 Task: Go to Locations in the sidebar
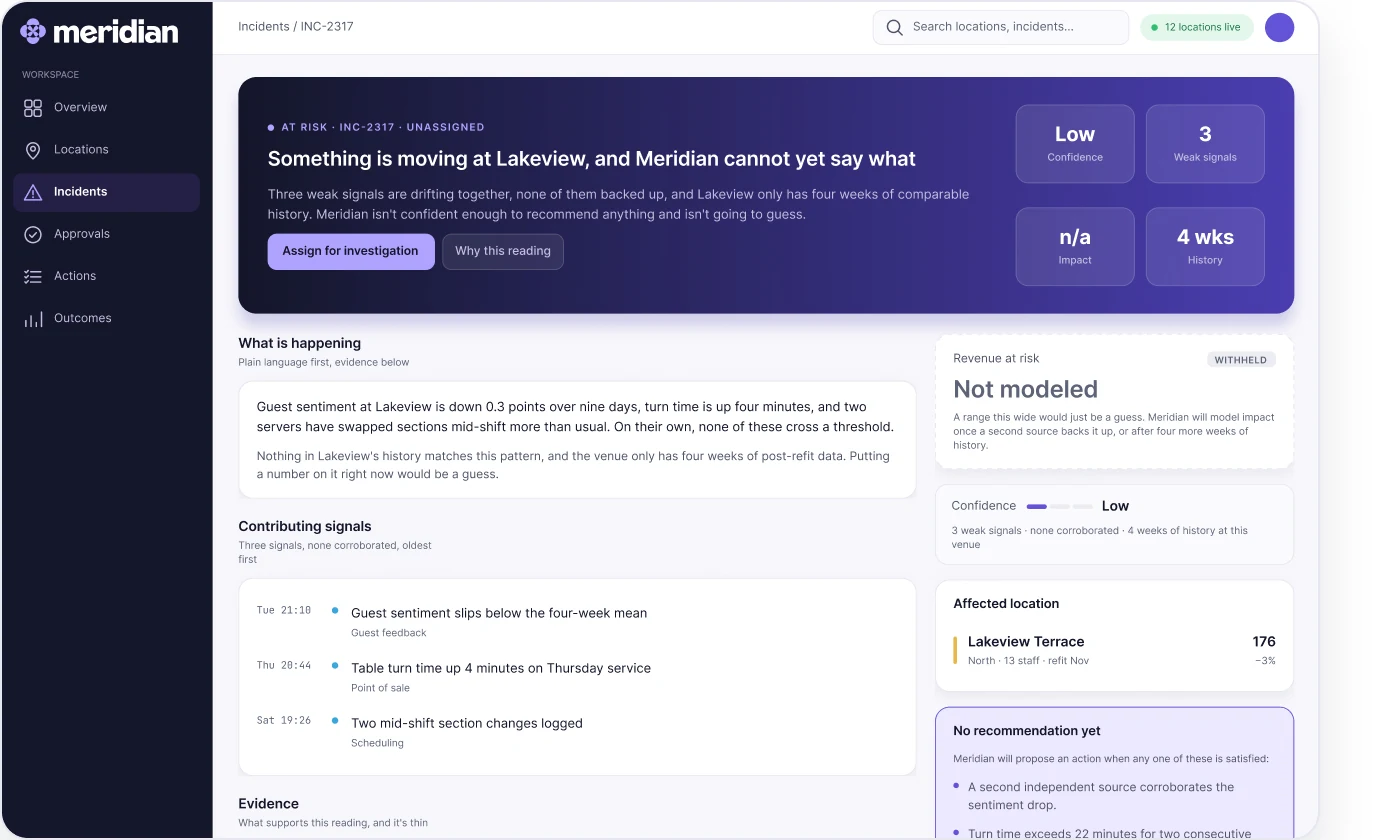[x=106, y=150]
